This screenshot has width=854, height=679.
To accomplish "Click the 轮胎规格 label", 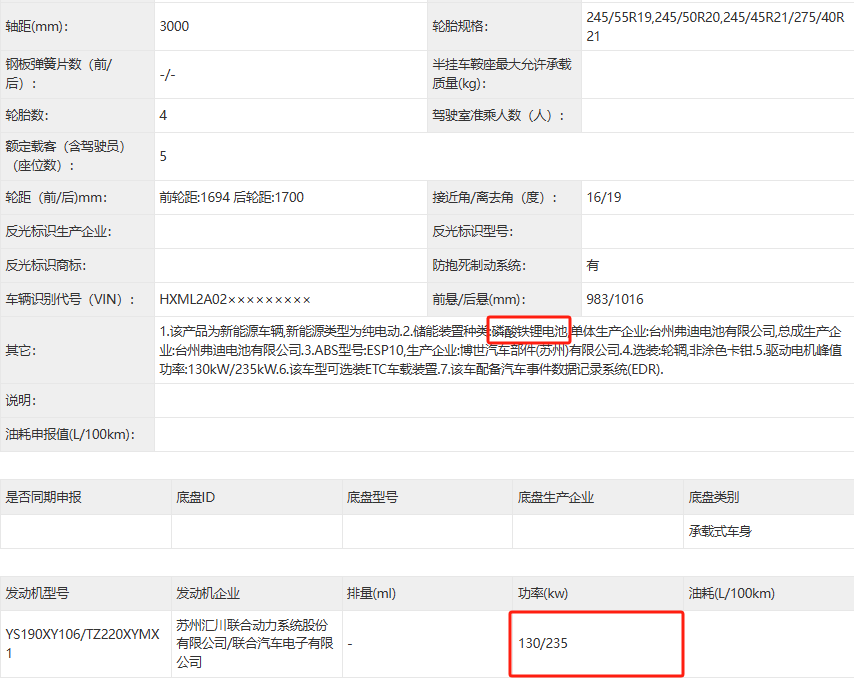I will point(460,26).
